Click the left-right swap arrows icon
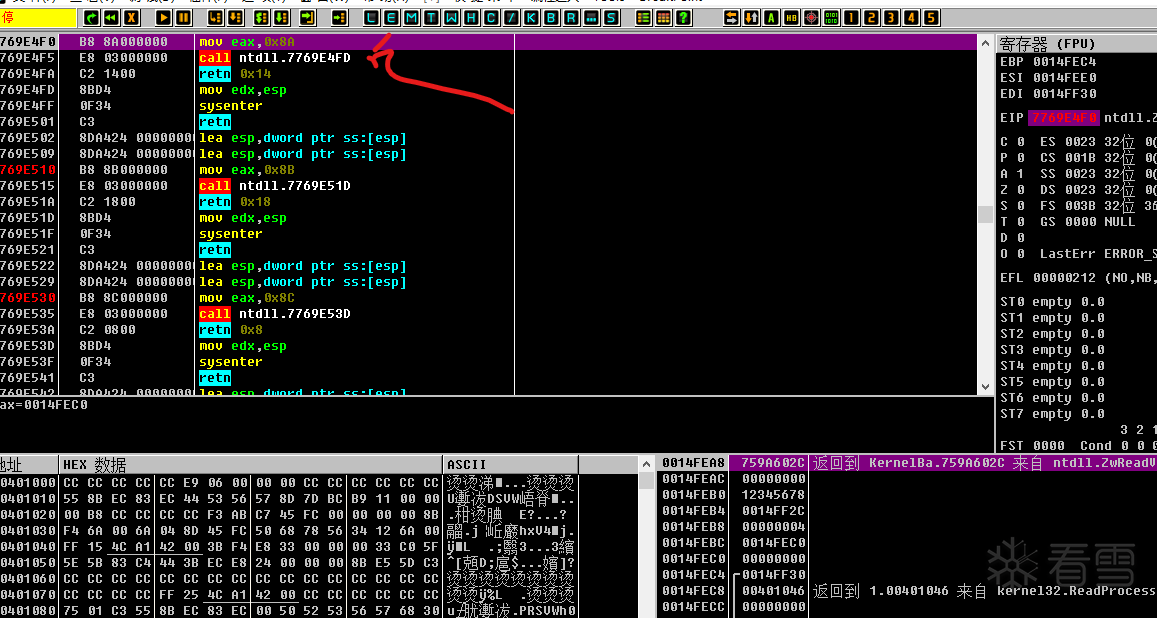1157x618 pixels. [731, 17]
